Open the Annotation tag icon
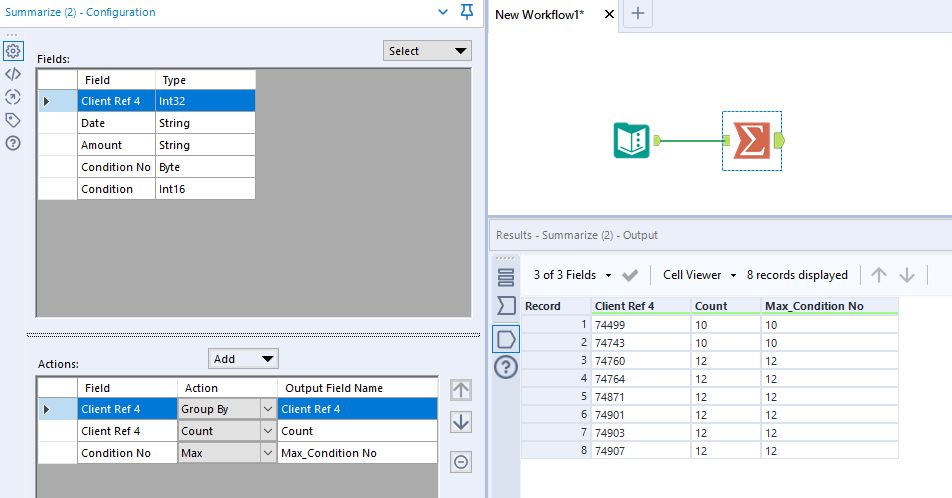Screen dimensions: 952x498 click(x=13, y=120)
